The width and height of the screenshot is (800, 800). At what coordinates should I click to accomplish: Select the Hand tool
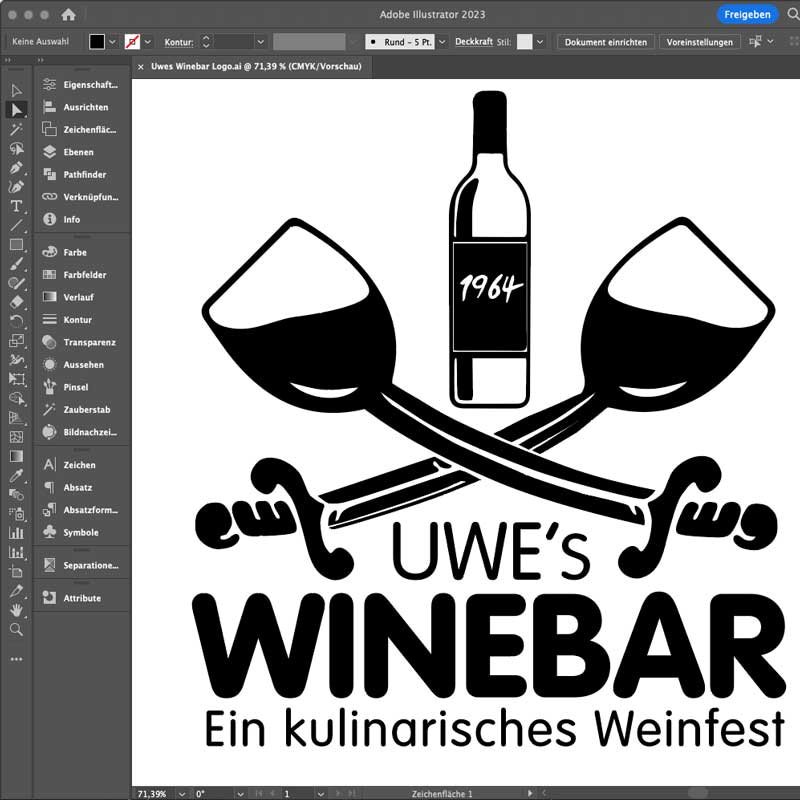[x=16, y=610]
